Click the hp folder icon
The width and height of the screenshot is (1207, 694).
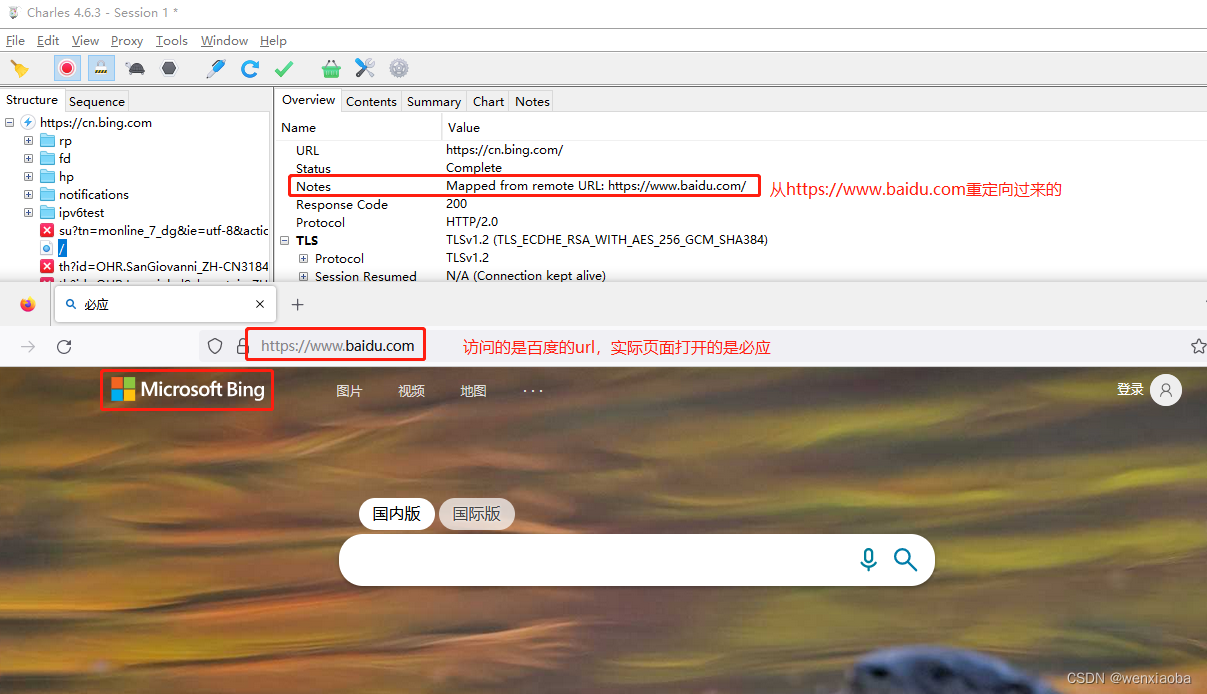point(47,177)
